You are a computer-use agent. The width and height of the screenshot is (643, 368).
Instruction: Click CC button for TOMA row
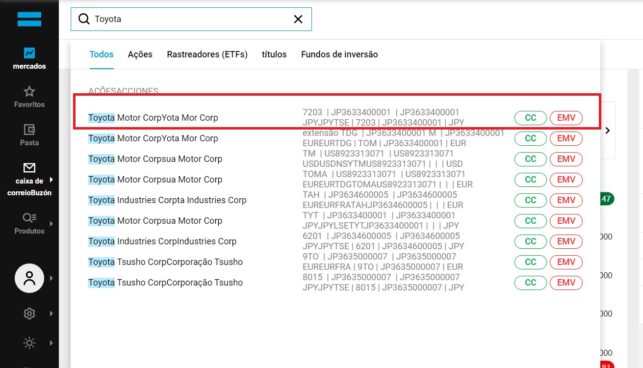pos(530,179)
